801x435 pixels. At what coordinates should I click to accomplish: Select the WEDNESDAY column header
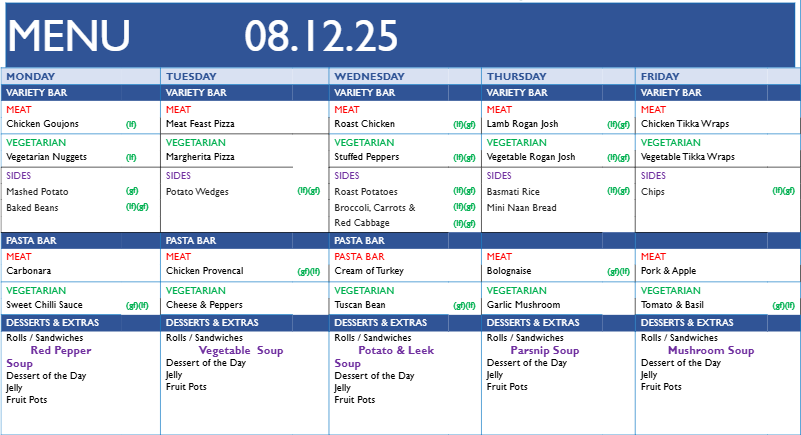point(370,76)
